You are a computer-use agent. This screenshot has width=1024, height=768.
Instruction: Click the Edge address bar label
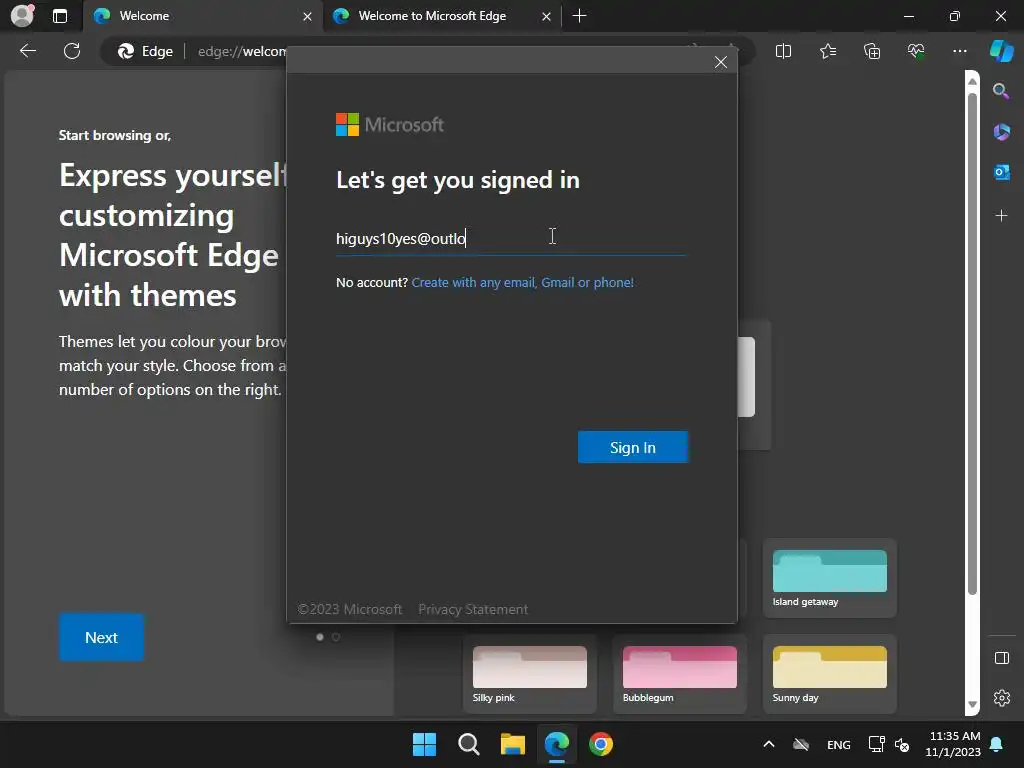(x=146, y=51)
